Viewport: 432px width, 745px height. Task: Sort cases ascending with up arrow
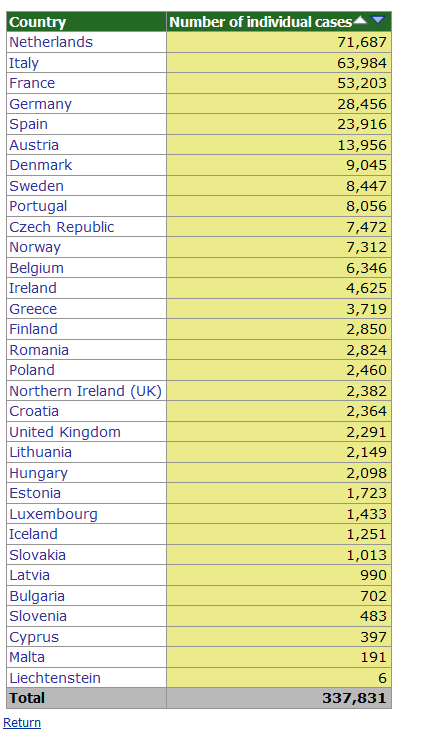[x=360, y=20]
